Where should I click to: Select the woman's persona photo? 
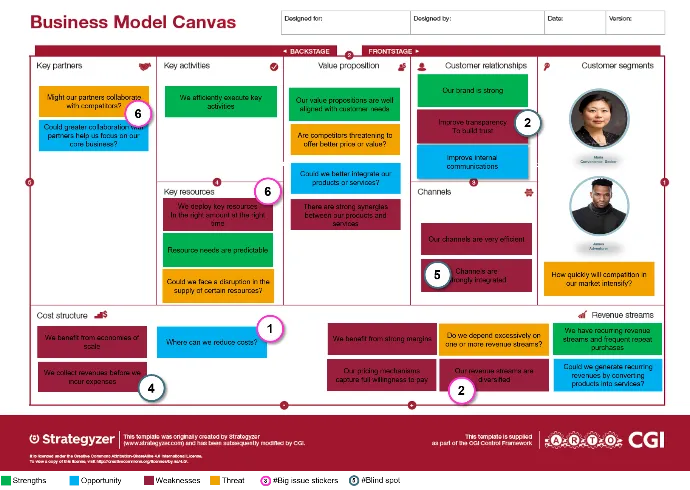598,122
